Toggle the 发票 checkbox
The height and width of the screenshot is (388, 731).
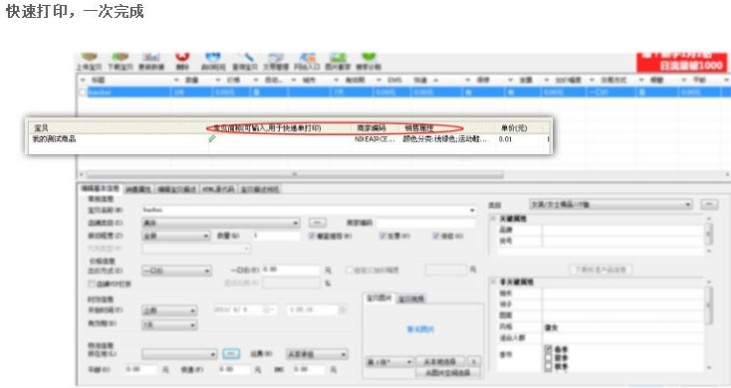383,236
